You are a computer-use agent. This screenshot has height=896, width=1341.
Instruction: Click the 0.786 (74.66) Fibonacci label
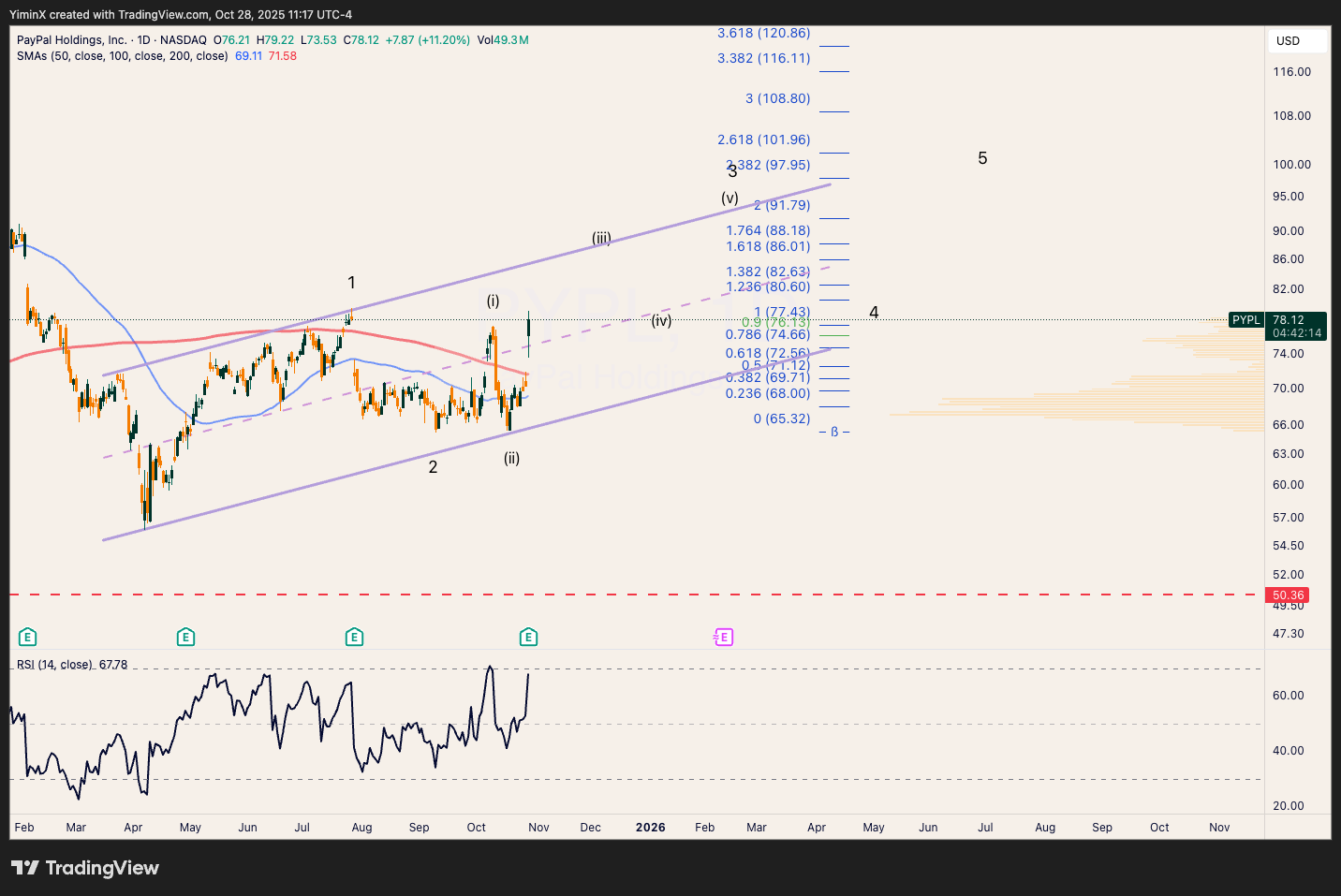click(769, 334)
